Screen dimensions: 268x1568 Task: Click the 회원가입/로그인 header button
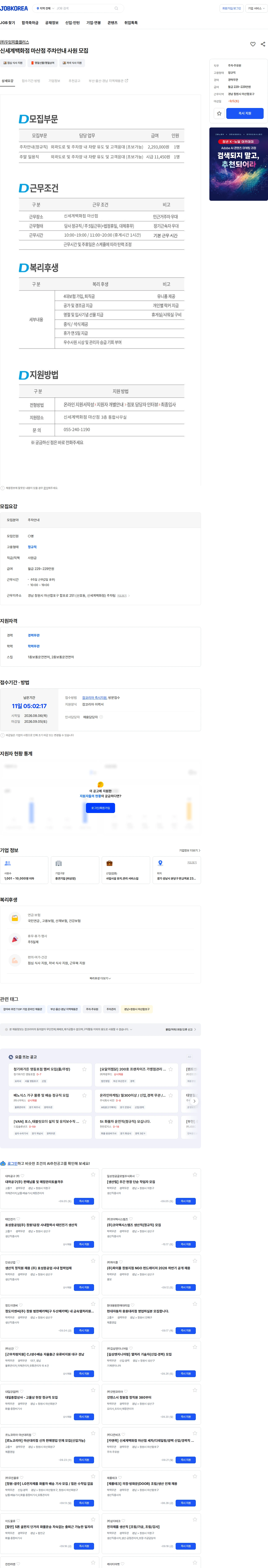point(231,9)
